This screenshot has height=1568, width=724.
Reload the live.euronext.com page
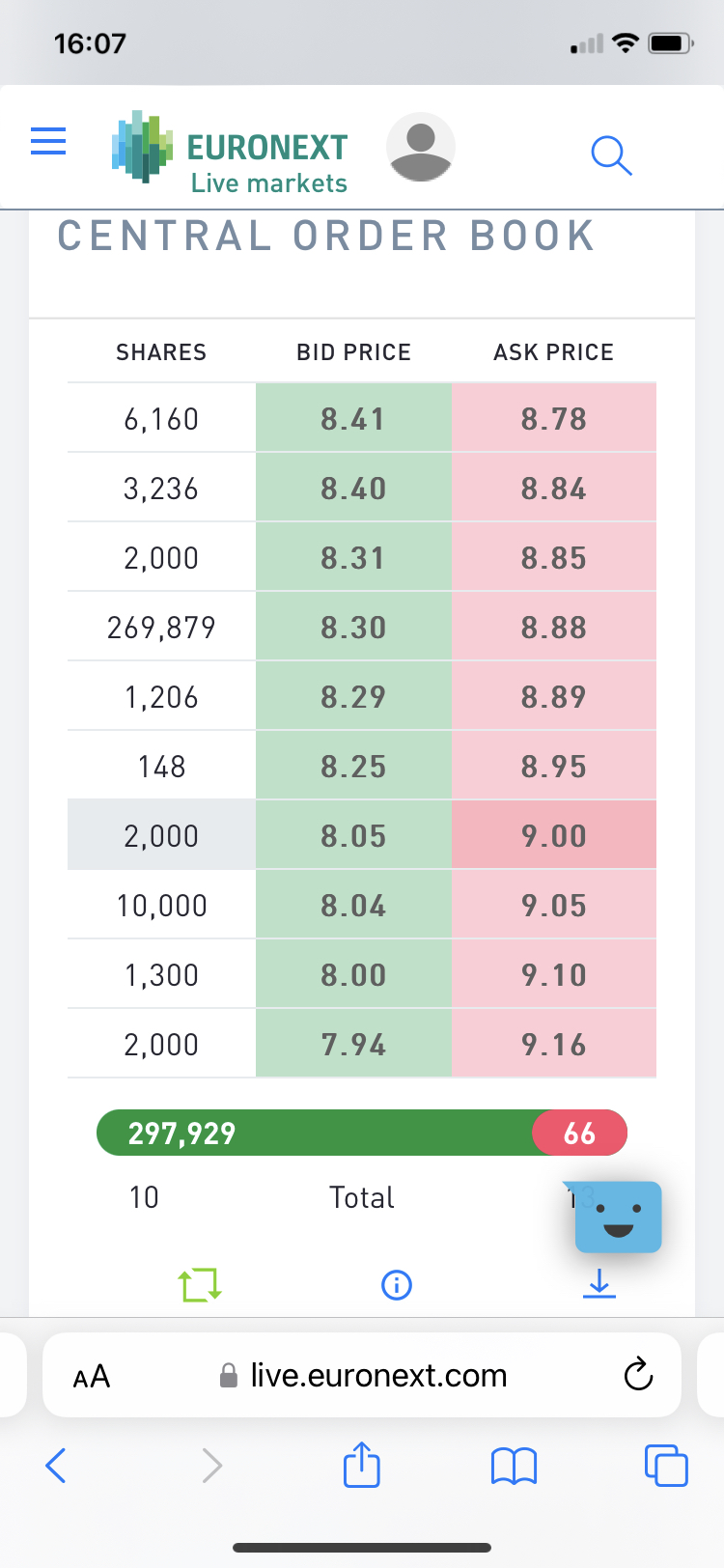coord(638,1375)
